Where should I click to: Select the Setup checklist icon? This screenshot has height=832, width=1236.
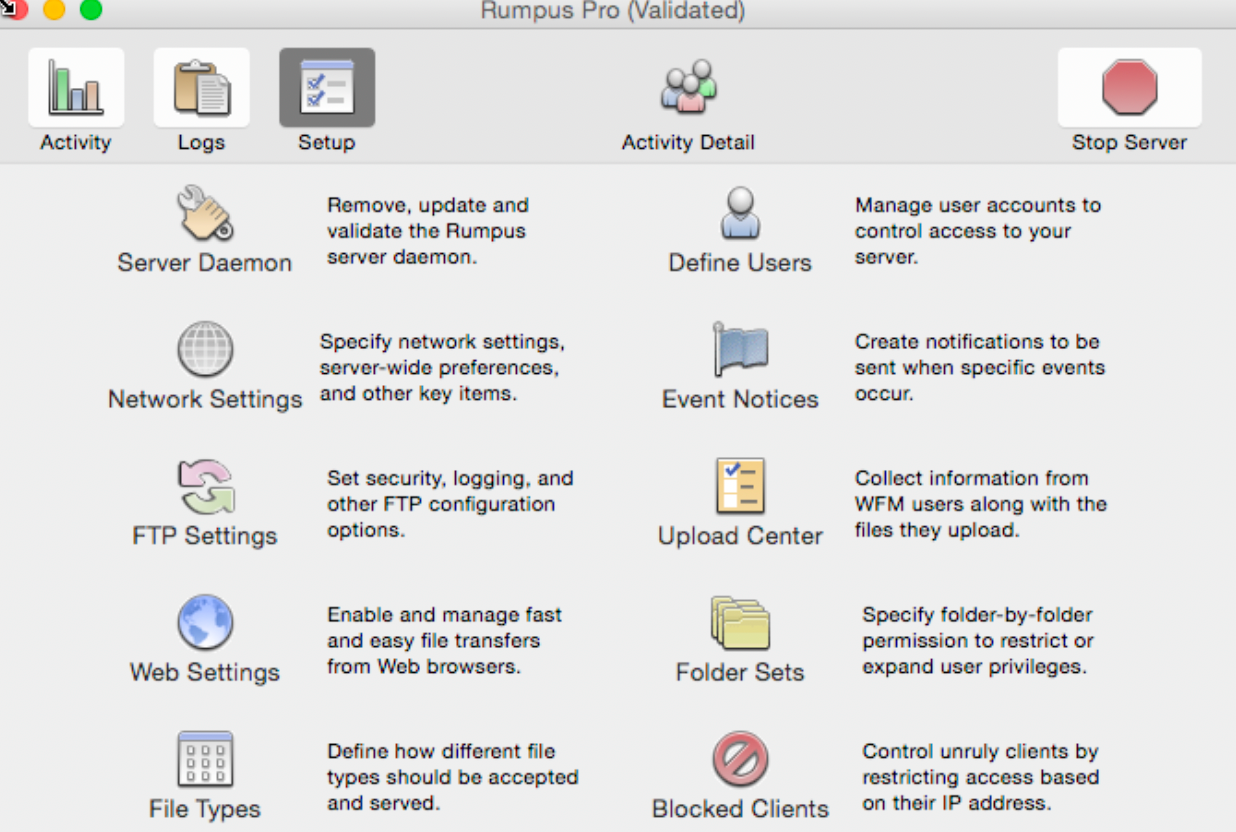pos(327,88)
